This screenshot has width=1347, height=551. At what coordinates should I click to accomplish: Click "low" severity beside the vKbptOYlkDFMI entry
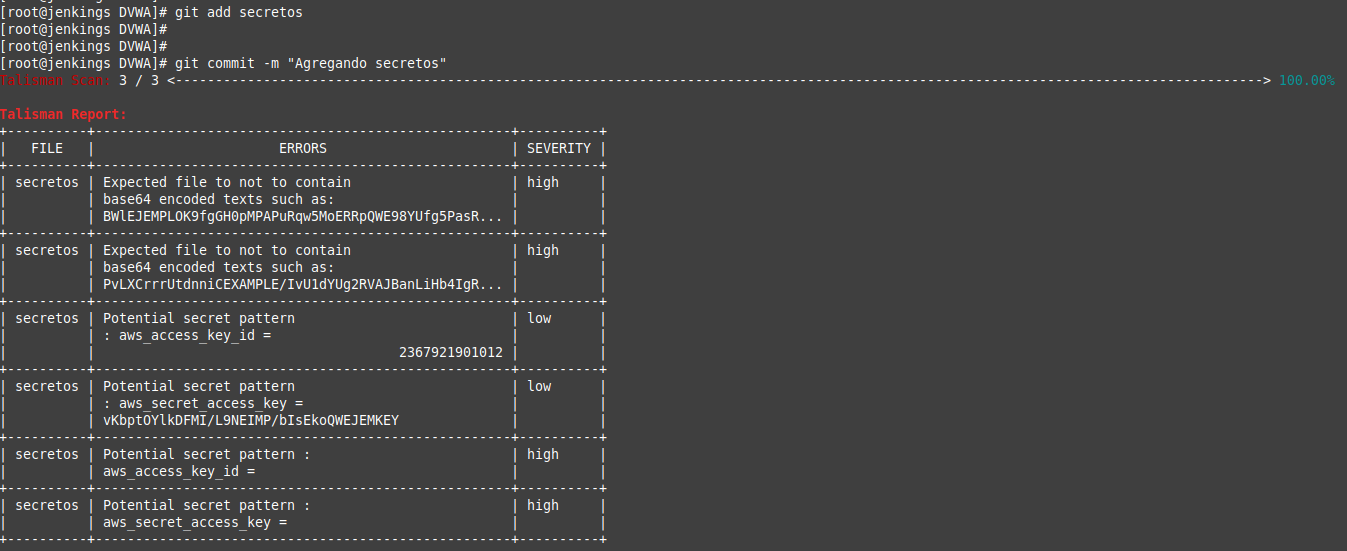click(539, 386)
